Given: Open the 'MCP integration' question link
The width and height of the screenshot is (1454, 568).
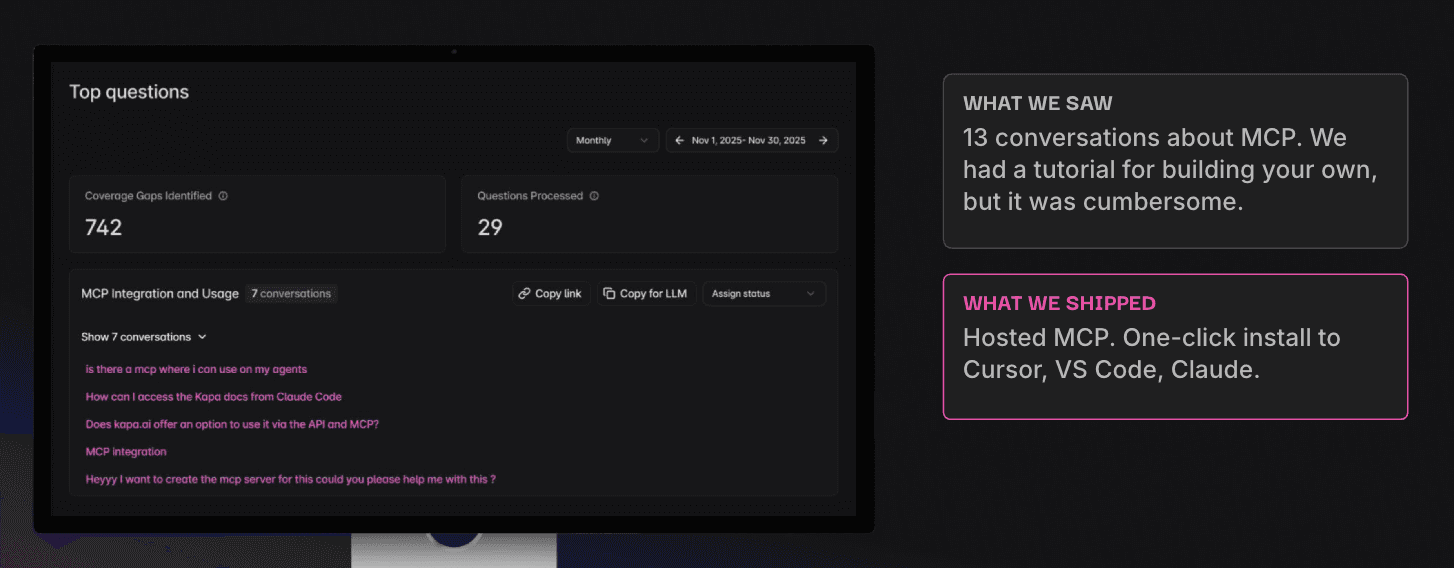Looking at the screenshot, I should pyautogui.click(x=126, y=452).
